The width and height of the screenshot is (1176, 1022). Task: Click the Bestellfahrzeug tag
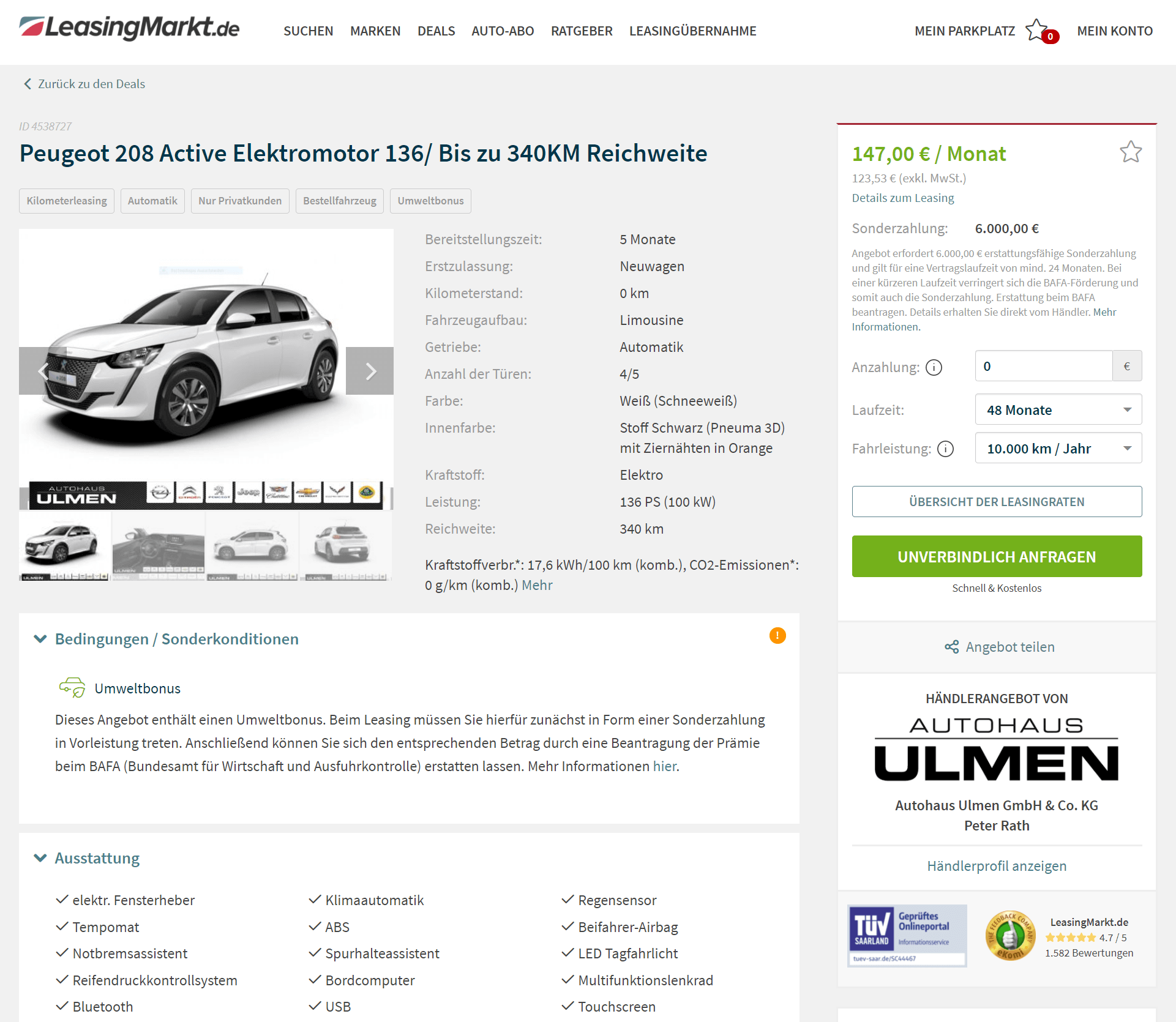(340, 201)
